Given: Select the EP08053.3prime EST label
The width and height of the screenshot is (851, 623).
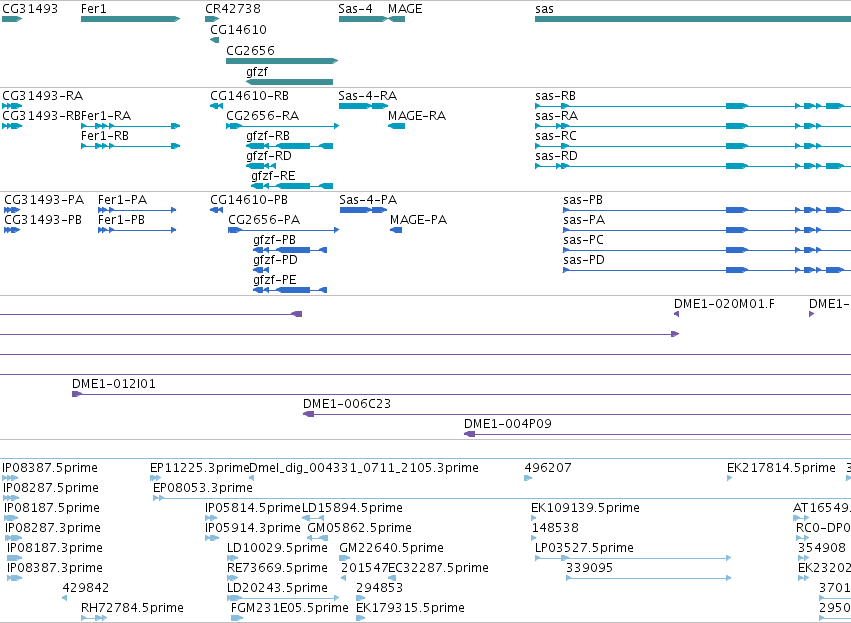Looking at the screenshot, I should [203, 488].
